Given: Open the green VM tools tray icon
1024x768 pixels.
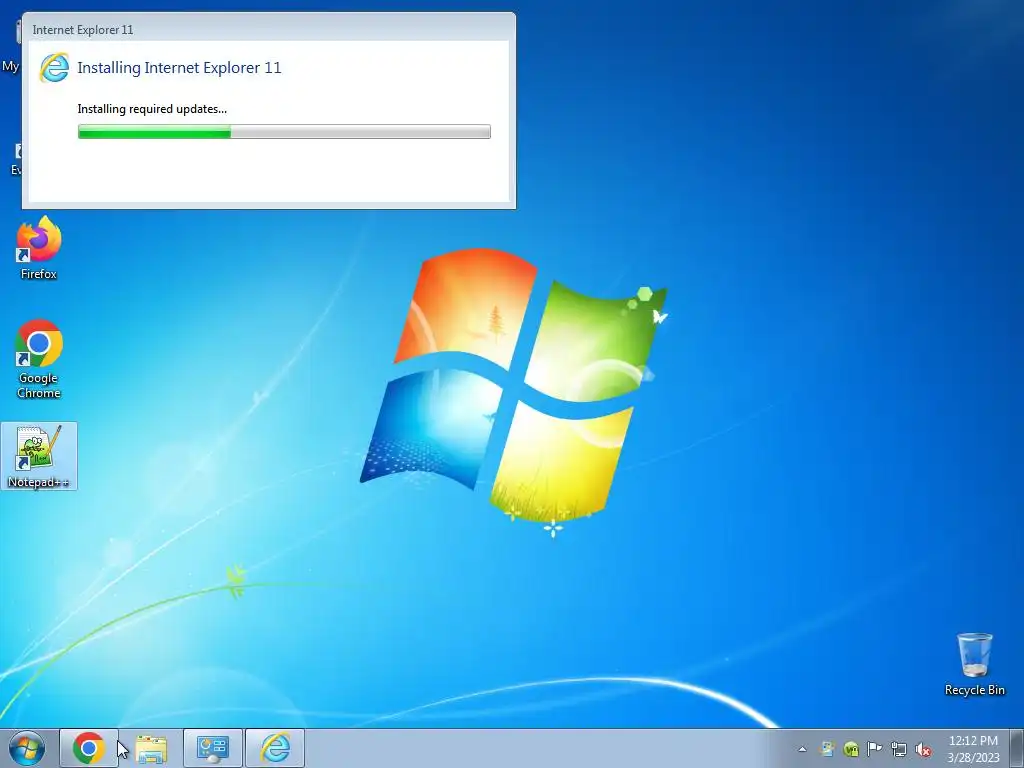Looking at the screenshot, I should click(851, 749).
